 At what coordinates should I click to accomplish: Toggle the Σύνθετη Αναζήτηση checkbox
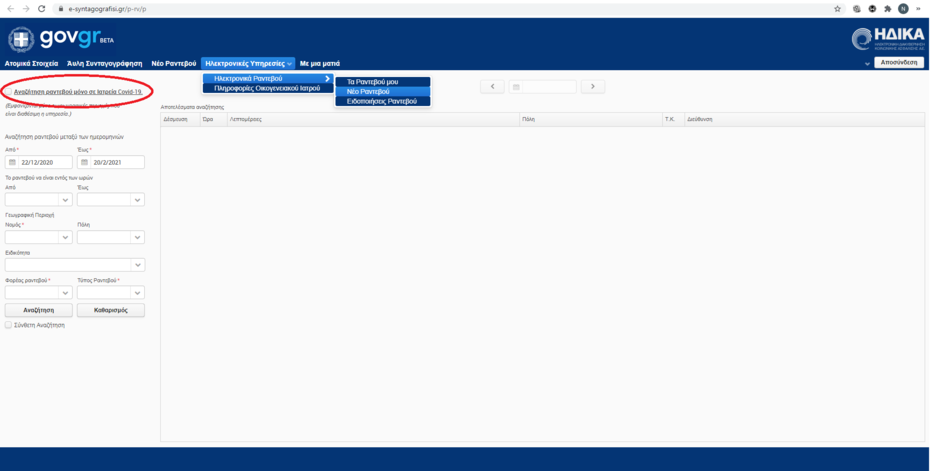8,325
